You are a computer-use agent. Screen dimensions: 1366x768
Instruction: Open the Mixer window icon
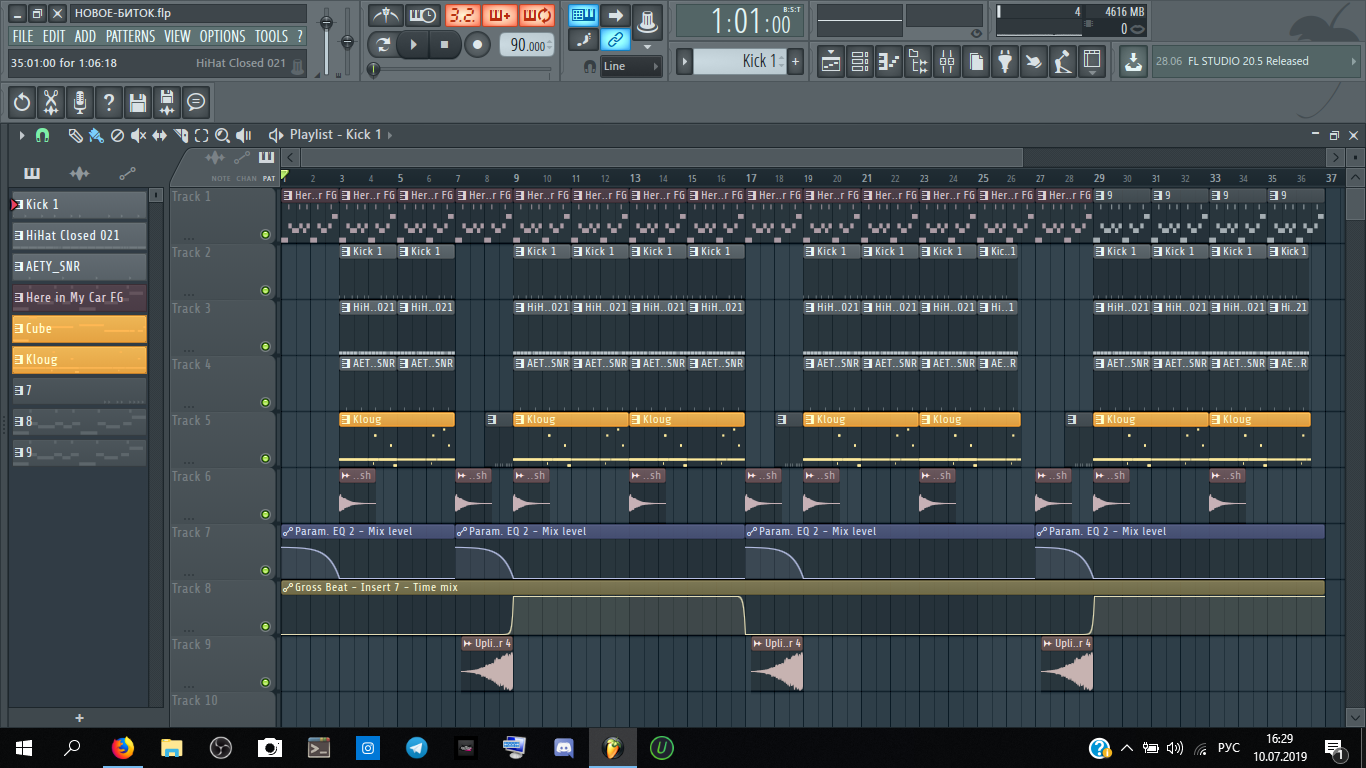[x=946, y=61]
